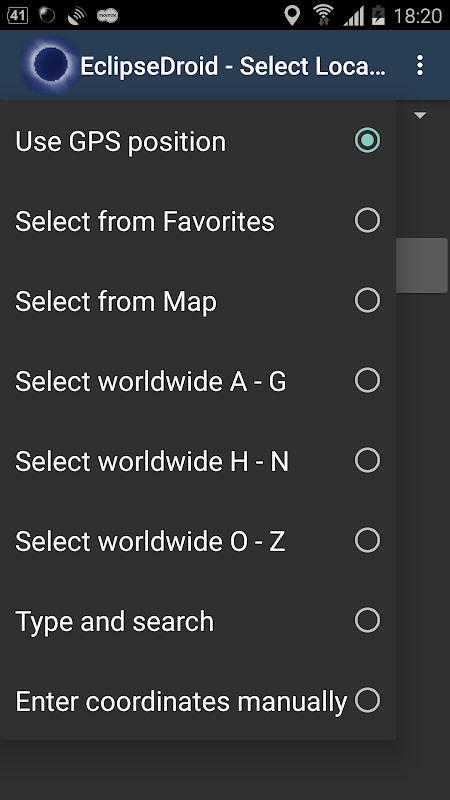Screen dimensions: 450x800
Task: Tap the signal strength bars icon
Action: pyautogui.click(x=354, y=16)
